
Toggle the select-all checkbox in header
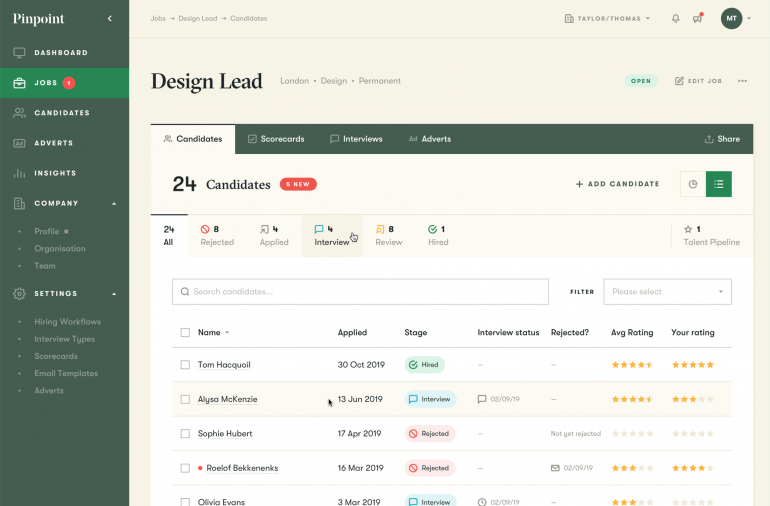pos(185,332)
